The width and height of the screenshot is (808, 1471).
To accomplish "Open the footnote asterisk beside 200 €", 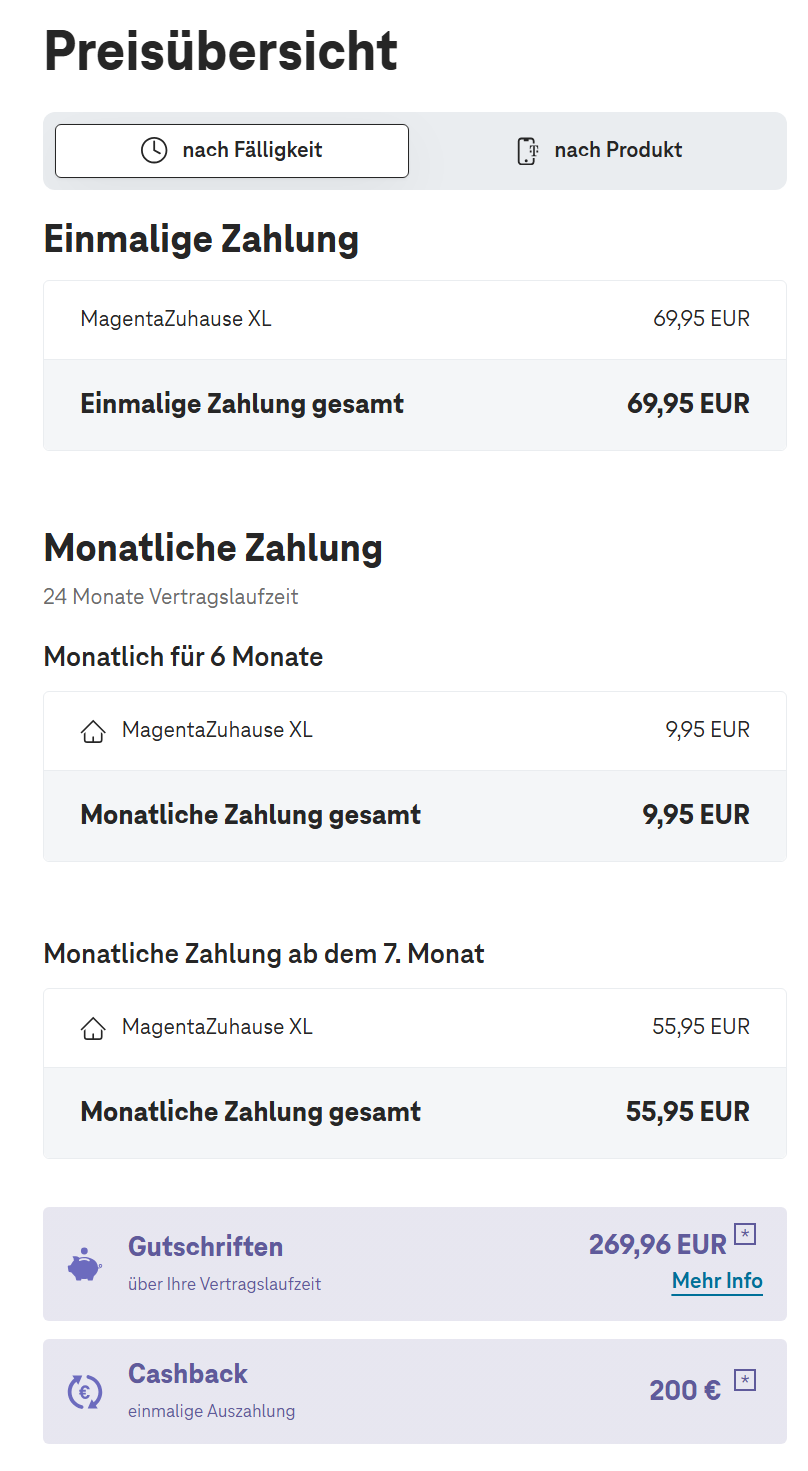I will tap(745, 1380).
